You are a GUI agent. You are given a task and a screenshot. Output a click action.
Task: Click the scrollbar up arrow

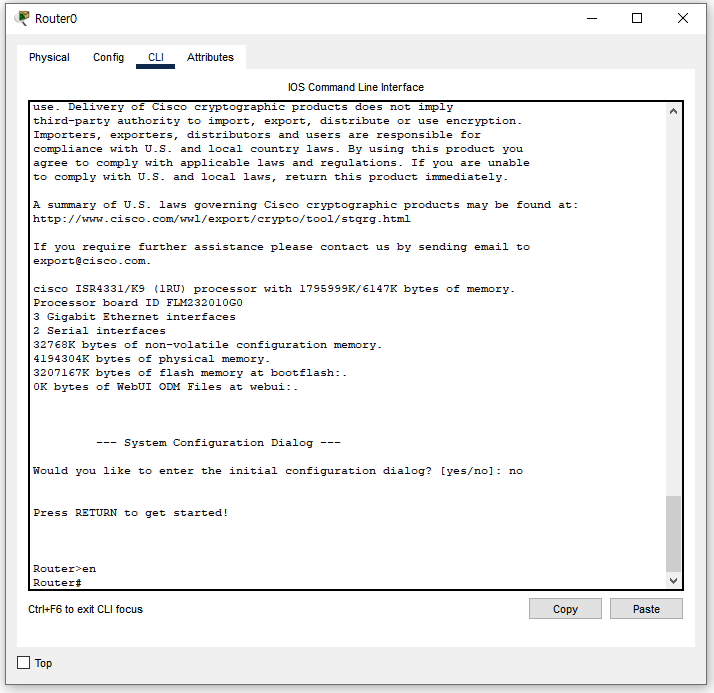point(673,111)
